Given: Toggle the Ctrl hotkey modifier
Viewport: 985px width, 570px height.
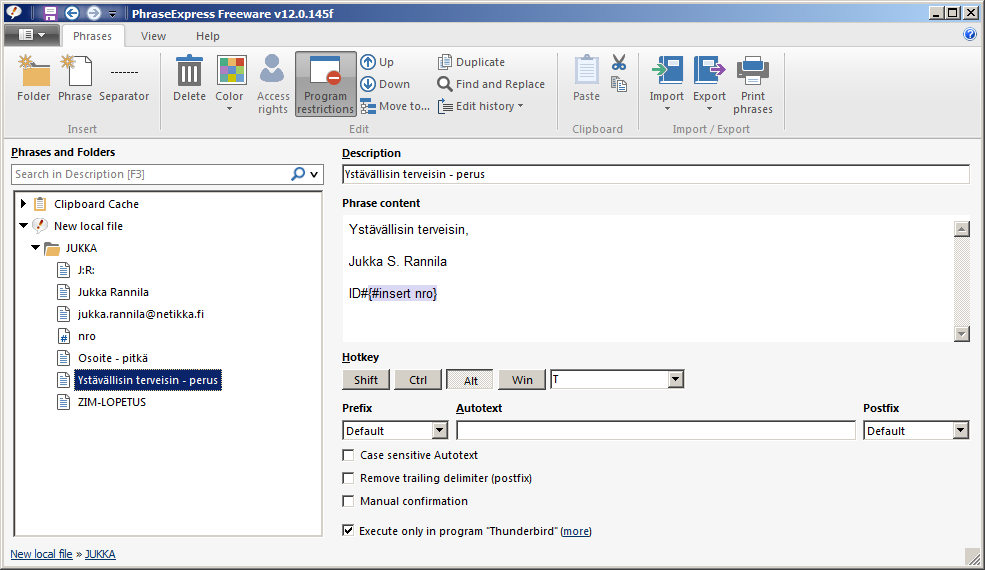Looking at the screenshot, I should 418,380.
